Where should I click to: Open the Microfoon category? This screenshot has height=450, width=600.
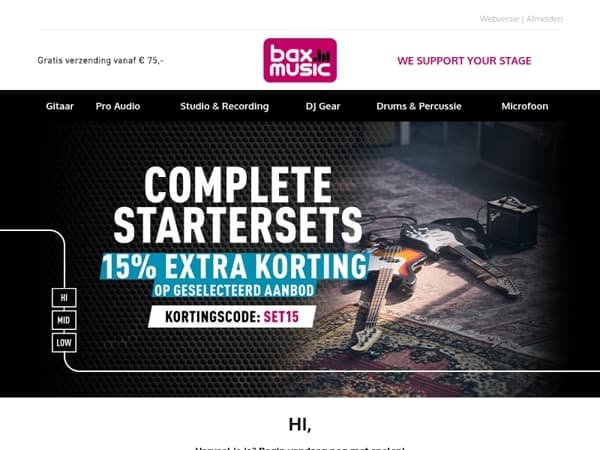(525, 106)
